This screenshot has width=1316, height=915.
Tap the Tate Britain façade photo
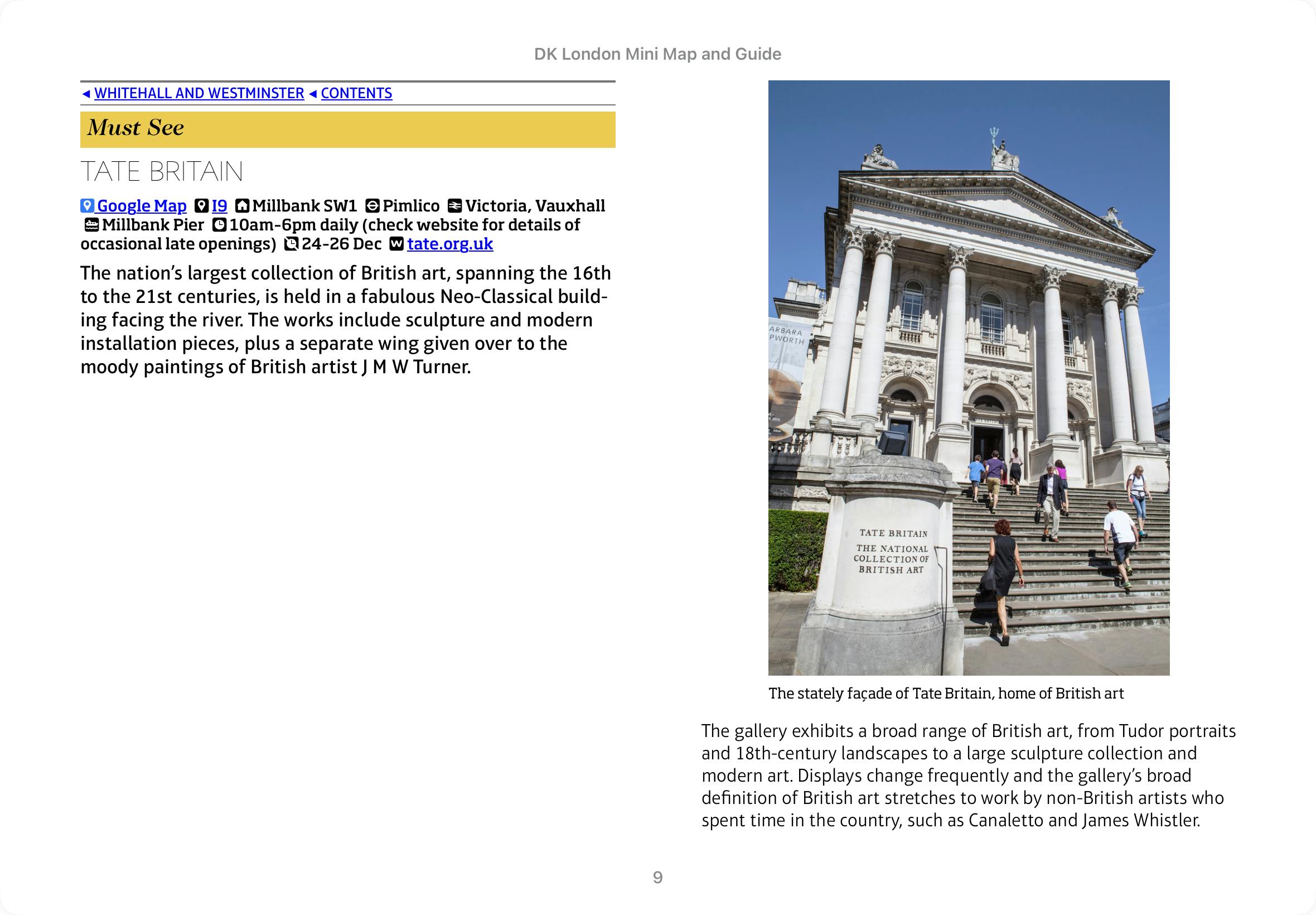(968, 377)
